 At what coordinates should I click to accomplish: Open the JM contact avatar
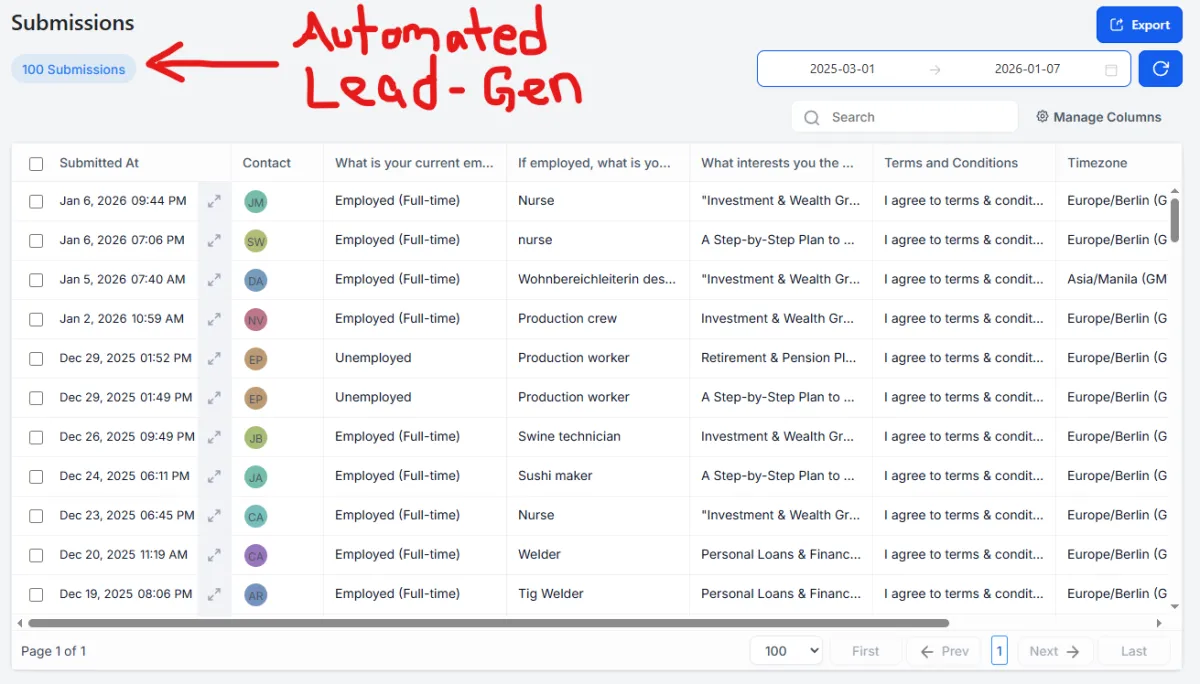pos(256,202)
